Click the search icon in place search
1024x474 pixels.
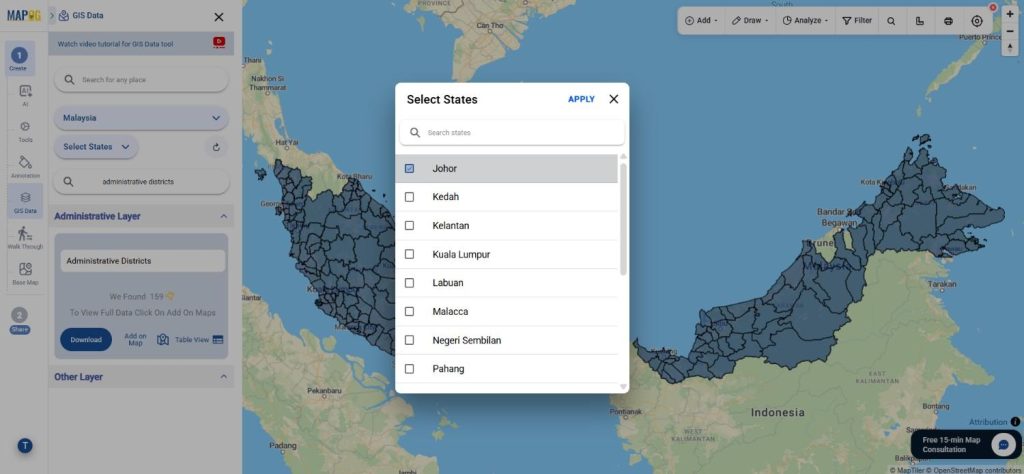(69, 80)
